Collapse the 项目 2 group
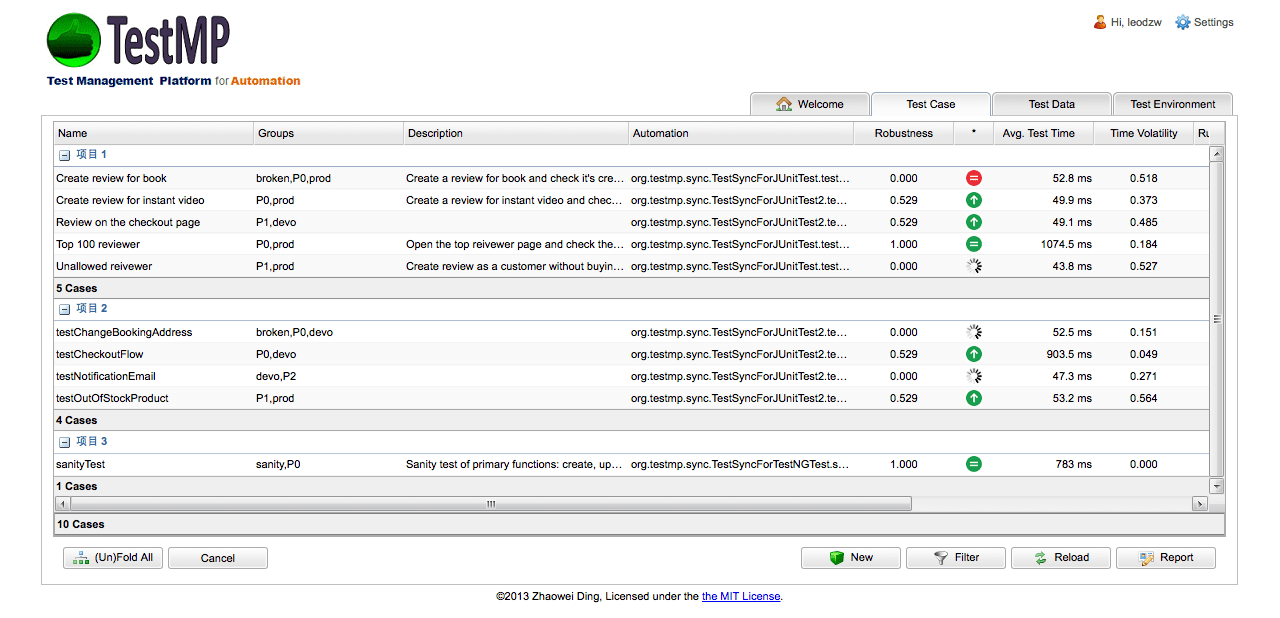The image size is (1280, 618). coord(64,309)
